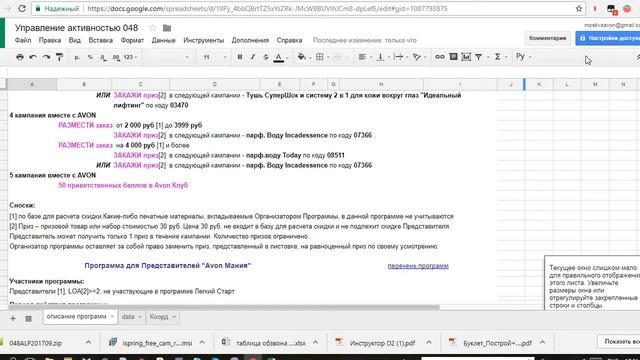Open downloaded Буклет_Построй pdf file
This screenshot has width=640, height=360.
pos(490,343)
